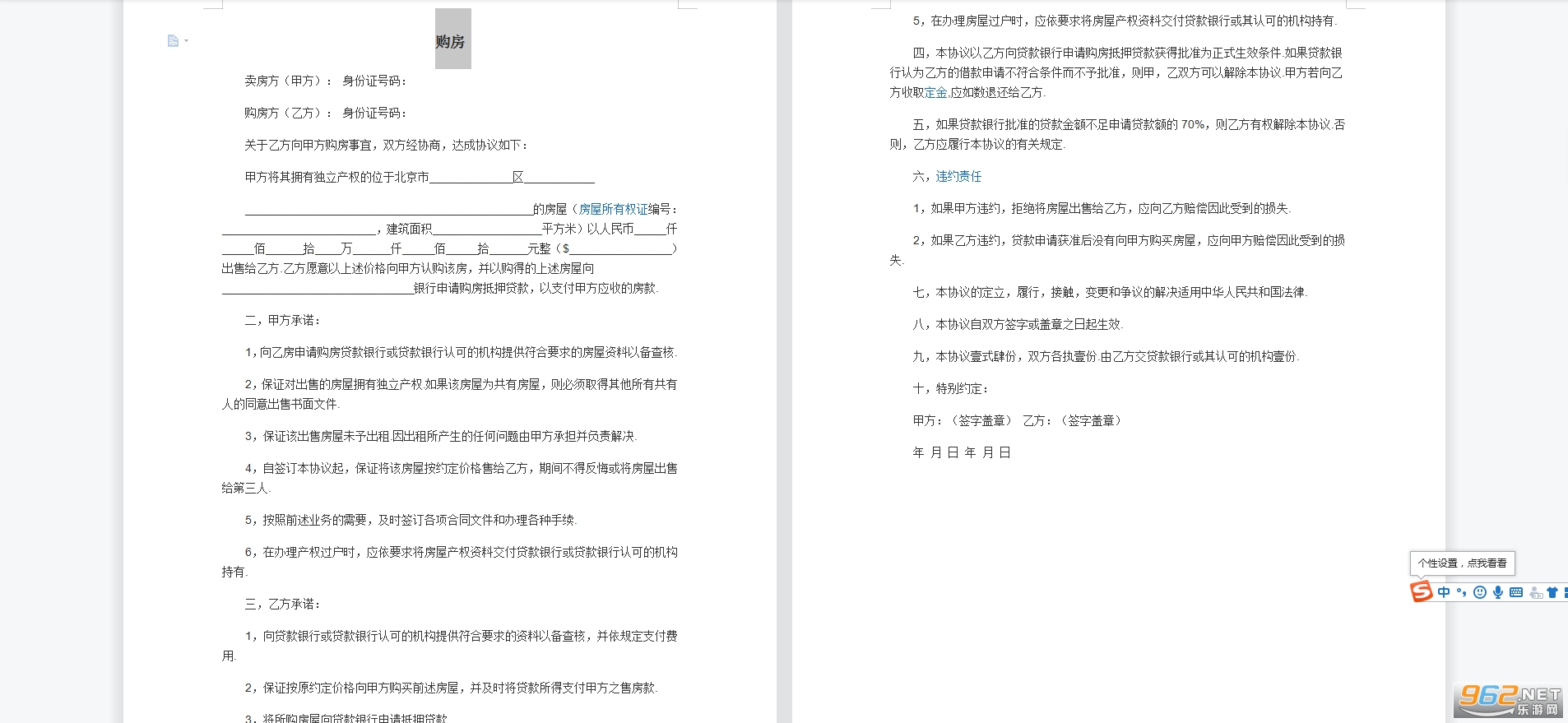Click the 个性设置 tooltip bubble
The image size is (1568, 723).
[1462, 563]
